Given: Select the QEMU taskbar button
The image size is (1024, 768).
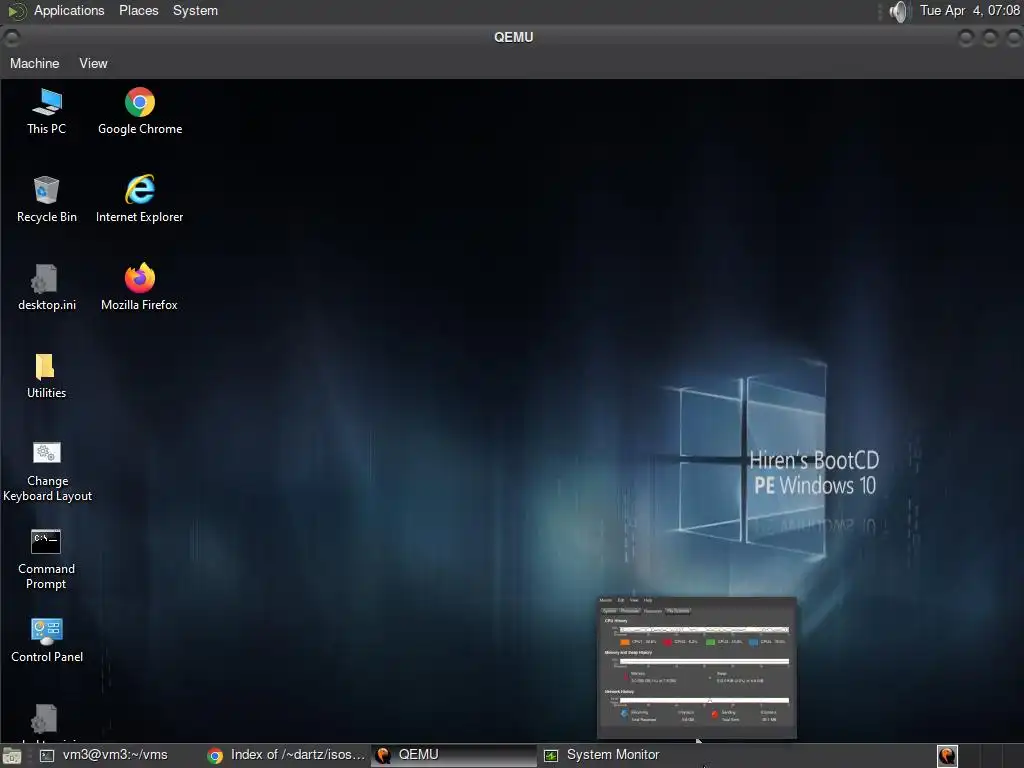Looking at the screenshot, I should point(453,755).
